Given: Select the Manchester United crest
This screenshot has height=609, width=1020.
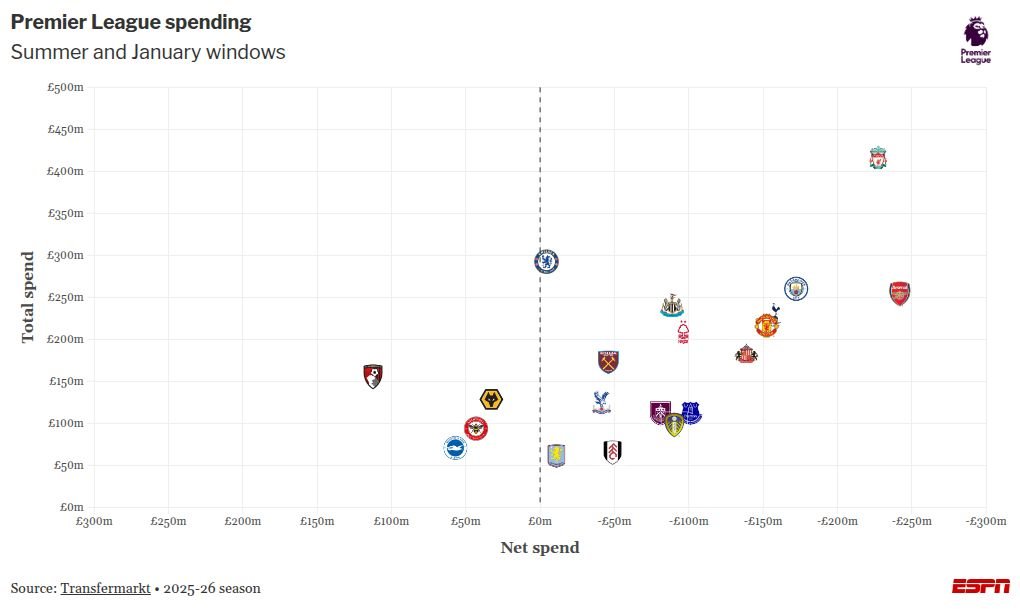Looking at the screenshot, I should (x=766, y=325).
